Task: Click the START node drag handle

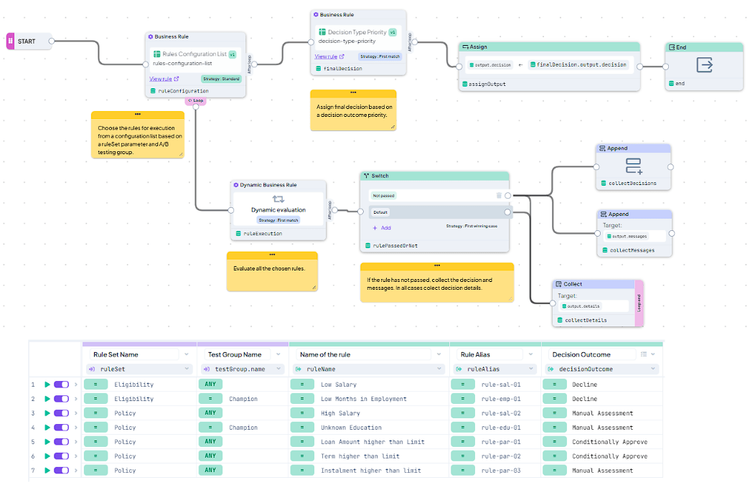Action: click(x=10, y=41)
